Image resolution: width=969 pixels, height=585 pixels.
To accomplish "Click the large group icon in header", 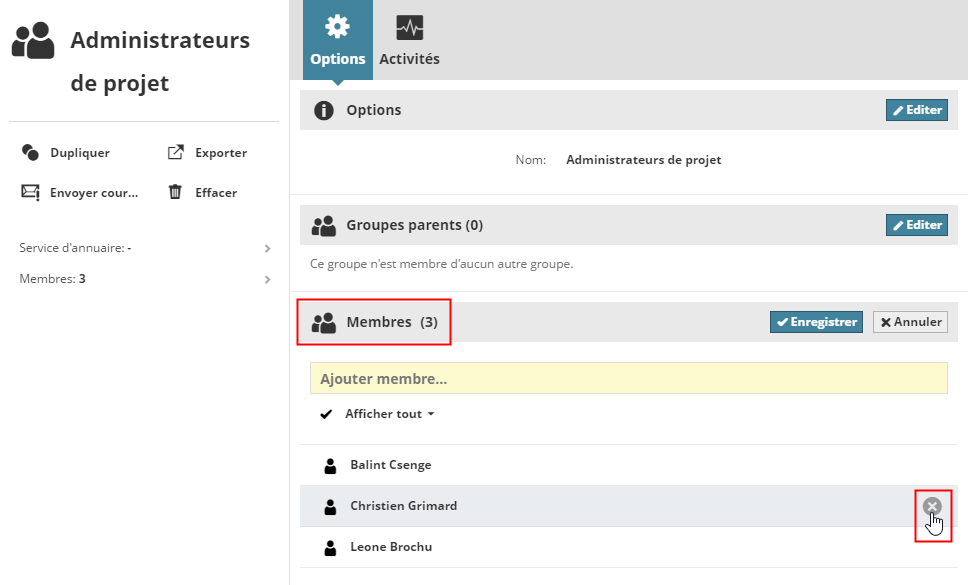I will point(33,40).
